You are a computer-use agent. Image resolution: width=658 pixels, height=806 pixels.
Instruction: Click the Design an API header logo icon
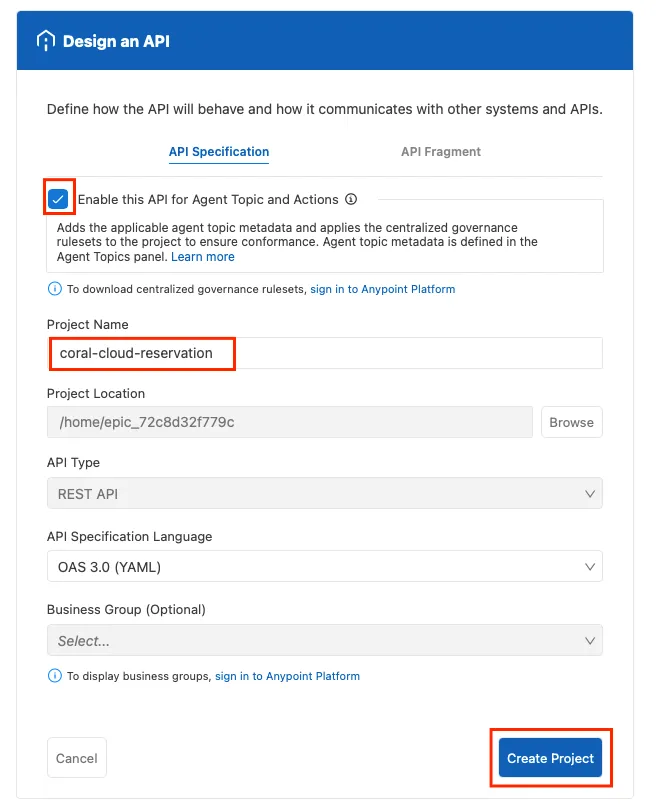tap(46, 41)
